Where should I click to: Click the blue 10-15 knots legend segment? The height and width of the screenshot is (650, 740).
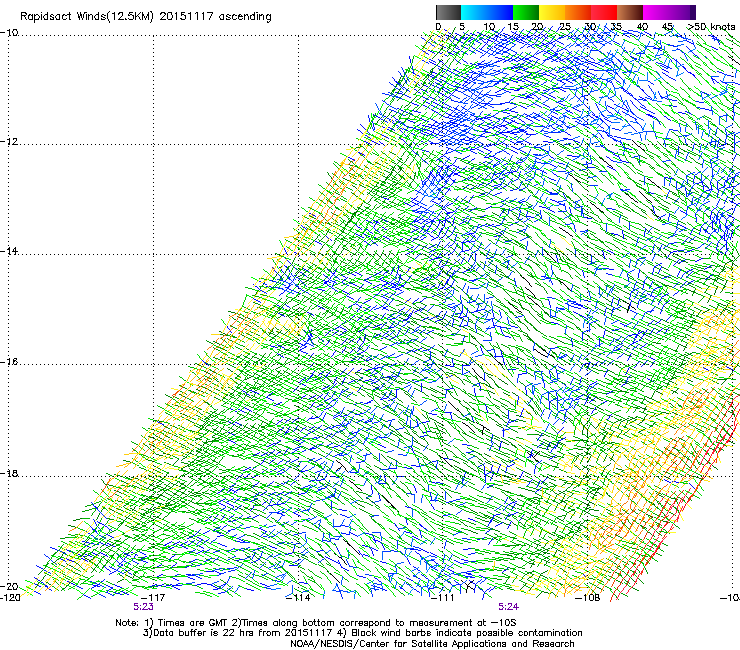click(500, 12)
